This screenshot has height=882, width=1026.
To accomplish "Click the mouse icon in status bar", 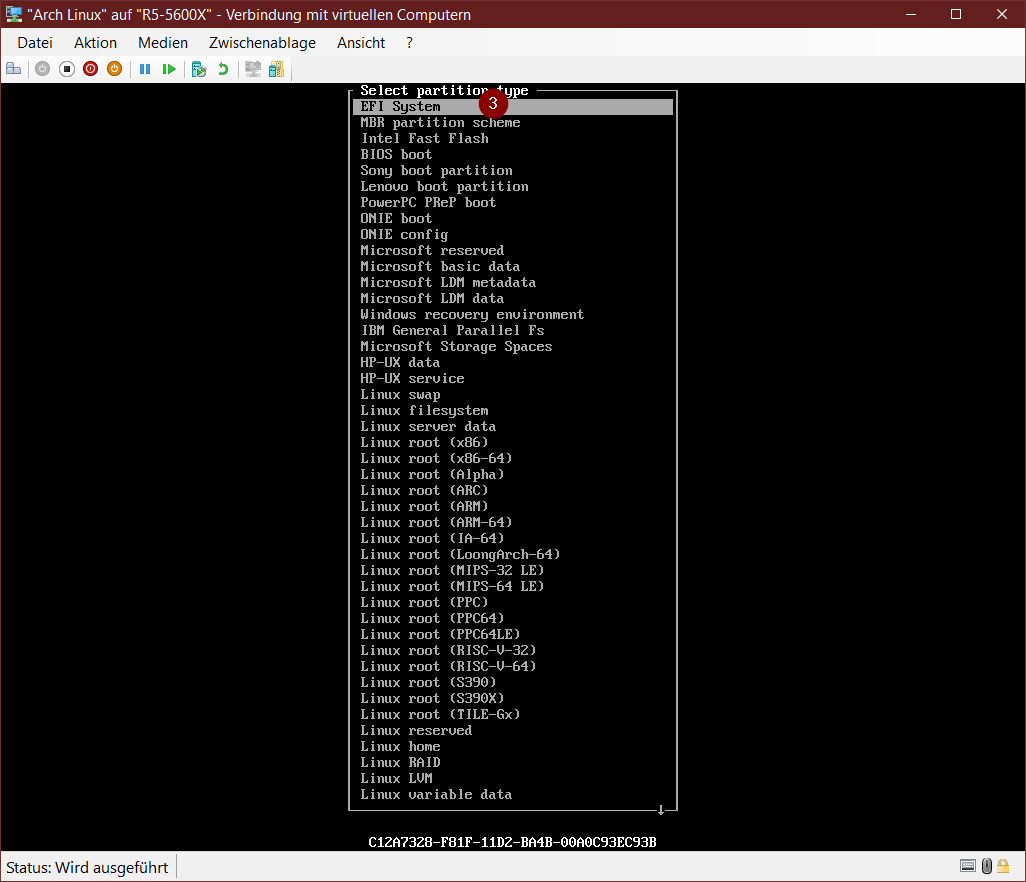I will [x=986, y=866].
